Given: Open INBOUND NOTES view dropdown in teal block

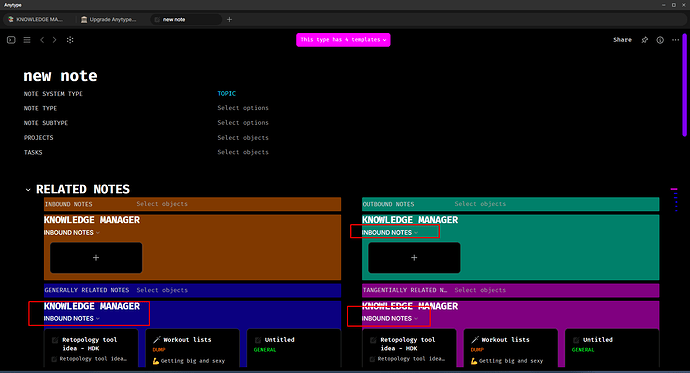Looking at the screenshot, I should (x=390, y=232).
